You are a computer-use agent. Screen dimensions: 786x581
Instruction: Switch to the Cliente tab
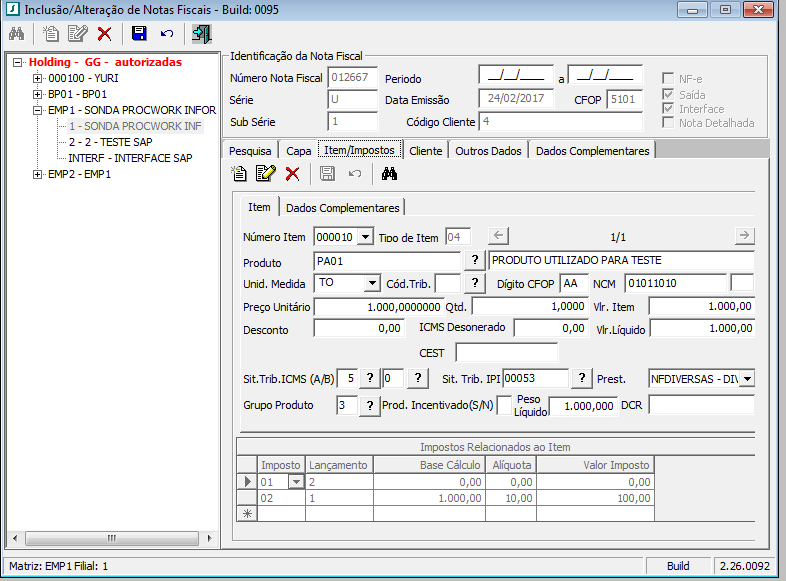pos(426,150)
